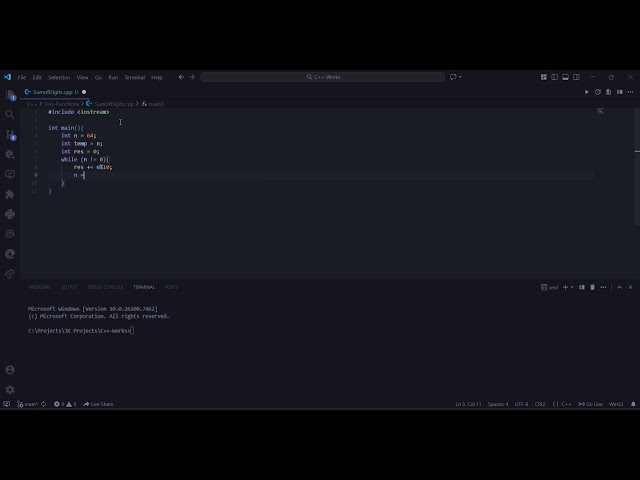Open the Remote Explorer monitor icon
The height and width of the screenshot is (480, 640).
click(x=10, y=174)
